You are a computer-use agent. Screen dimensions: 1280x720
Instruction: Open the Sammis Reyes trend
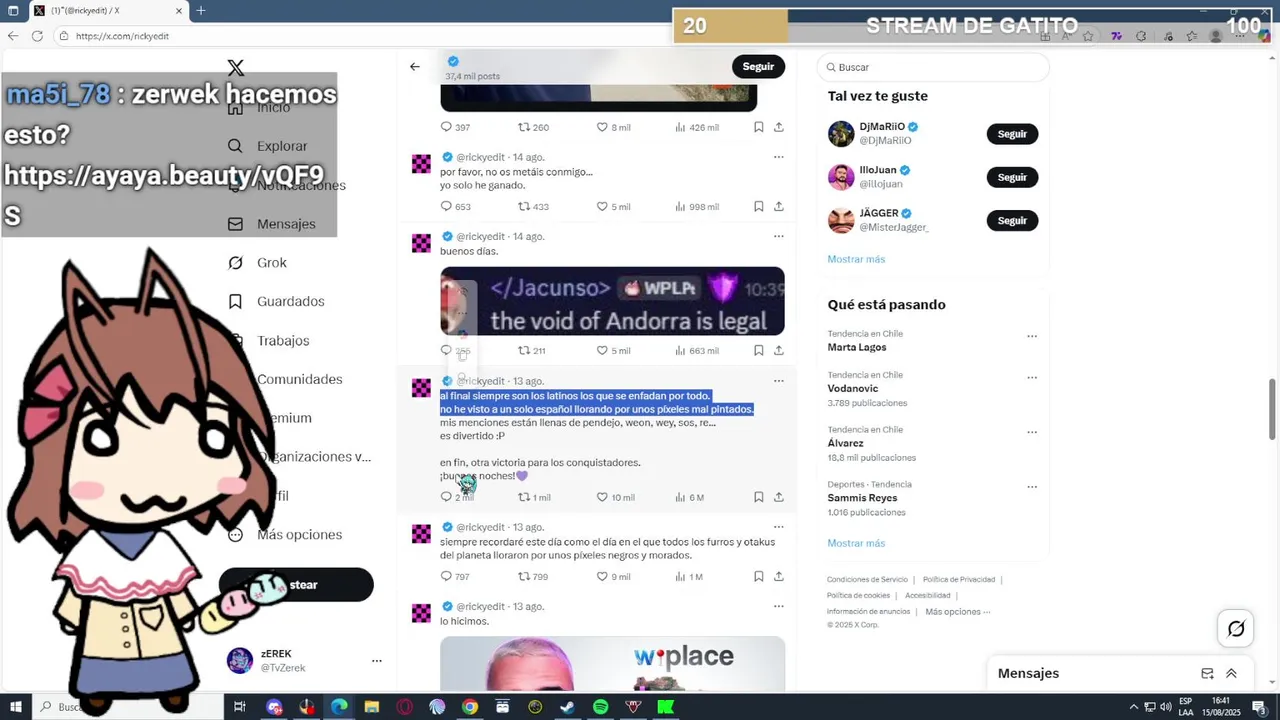(862, 498)
